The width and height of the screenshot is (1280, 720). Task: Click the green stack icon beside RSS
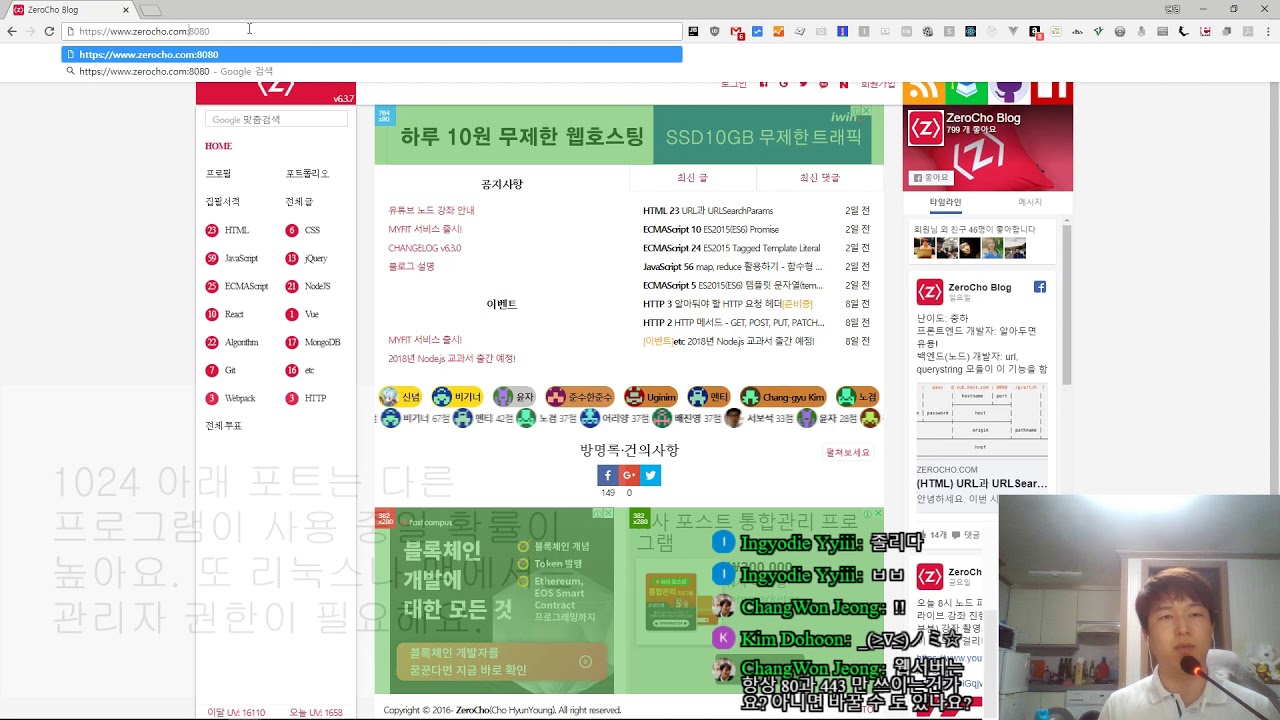[967, 91]
